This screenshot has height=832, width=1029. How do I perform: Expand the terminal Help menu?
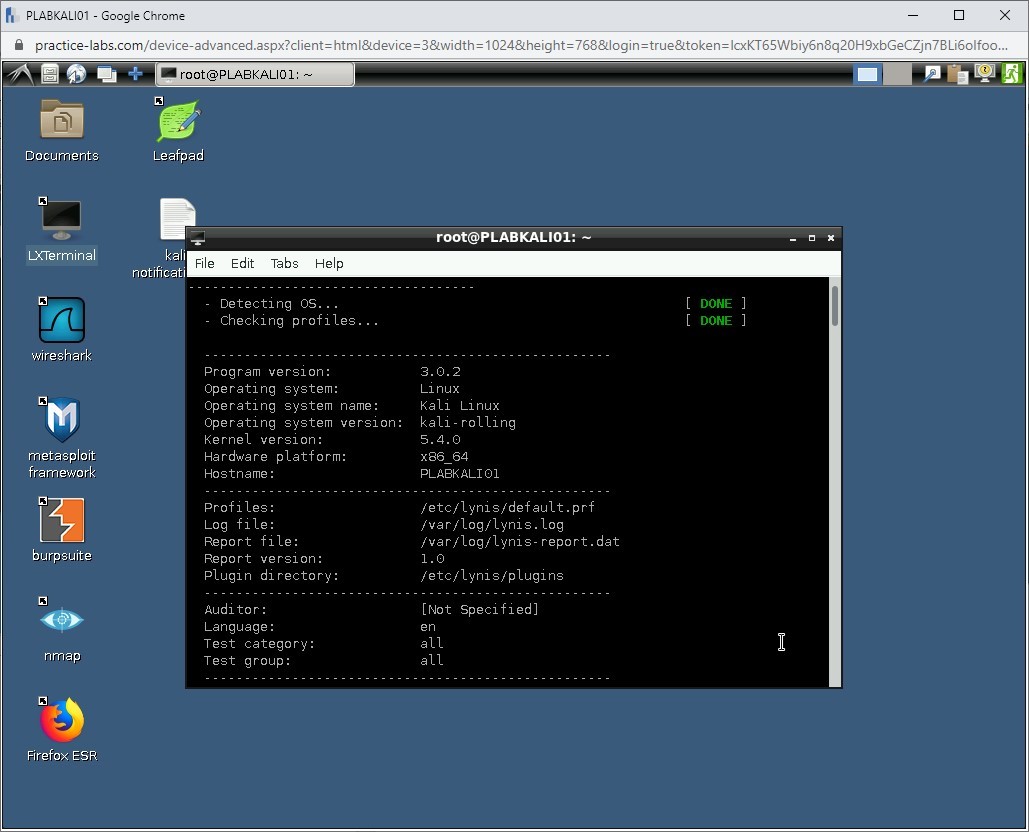[329, 263]
